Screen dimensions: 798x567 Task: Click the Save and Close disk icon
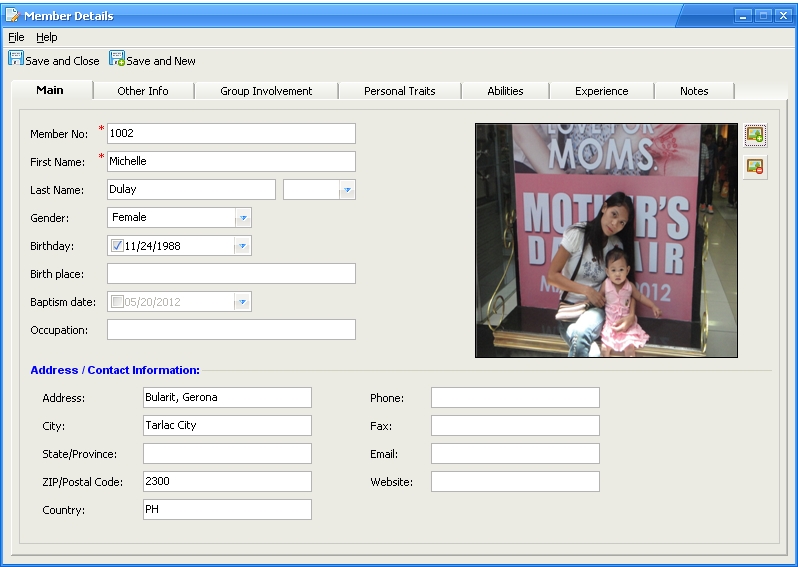pos(16,58)
